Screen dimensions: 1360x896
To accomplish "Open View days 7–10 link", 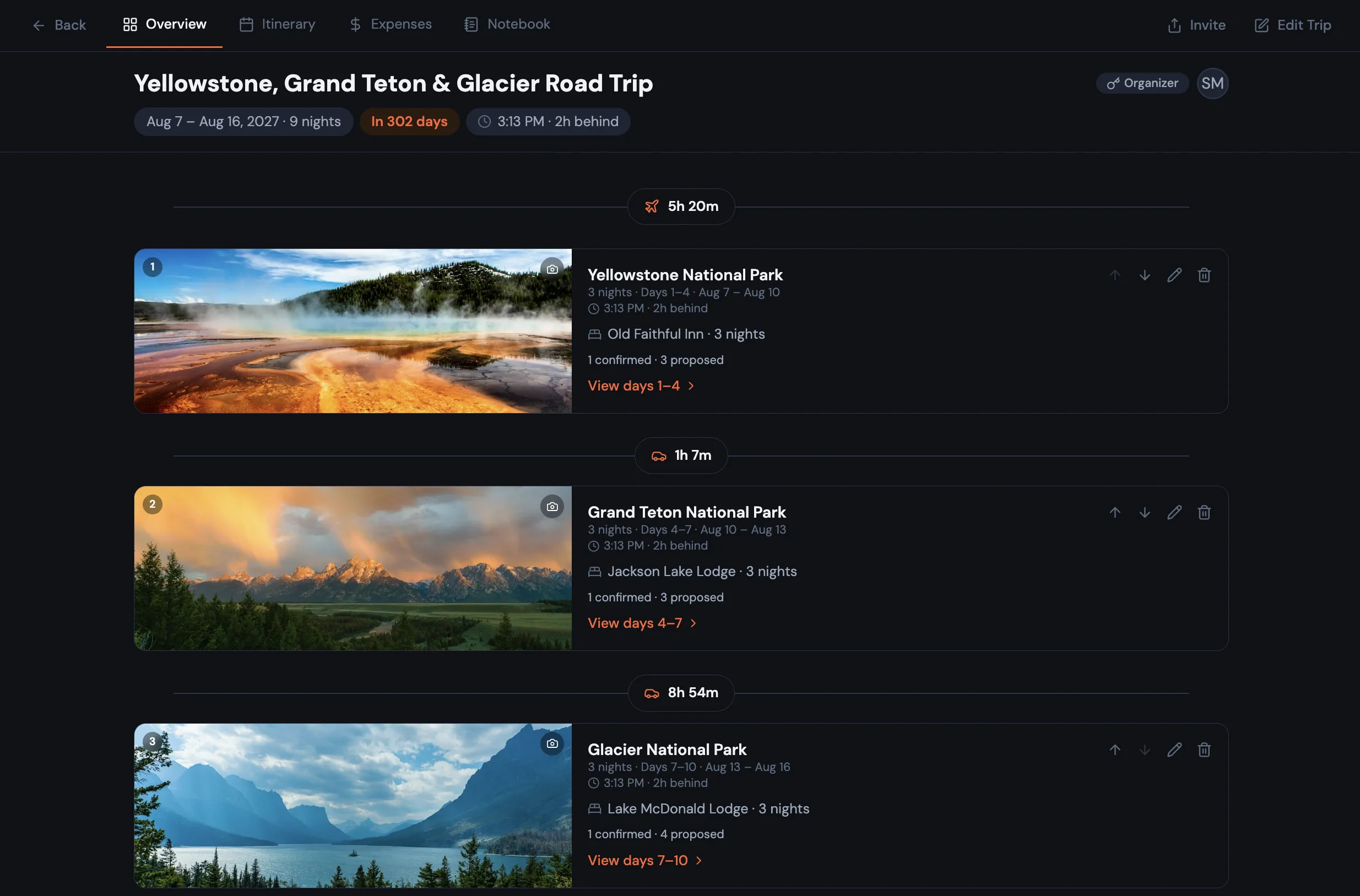I will [x=645, y=860].
